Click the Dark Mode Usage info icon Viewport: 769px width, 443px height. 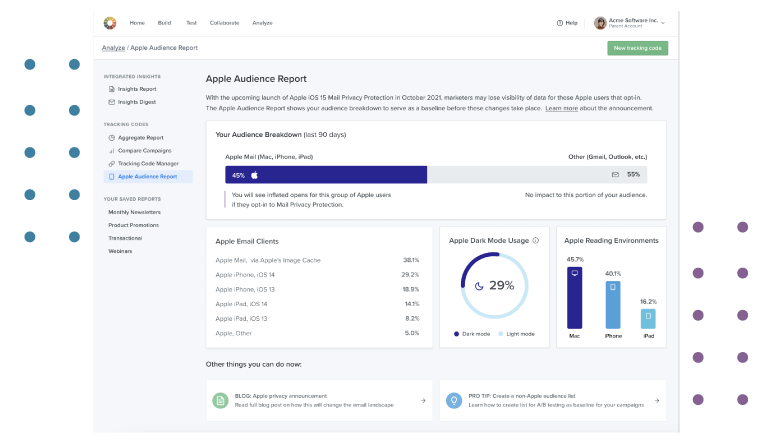pyautogui.click(x=536, y=240)
